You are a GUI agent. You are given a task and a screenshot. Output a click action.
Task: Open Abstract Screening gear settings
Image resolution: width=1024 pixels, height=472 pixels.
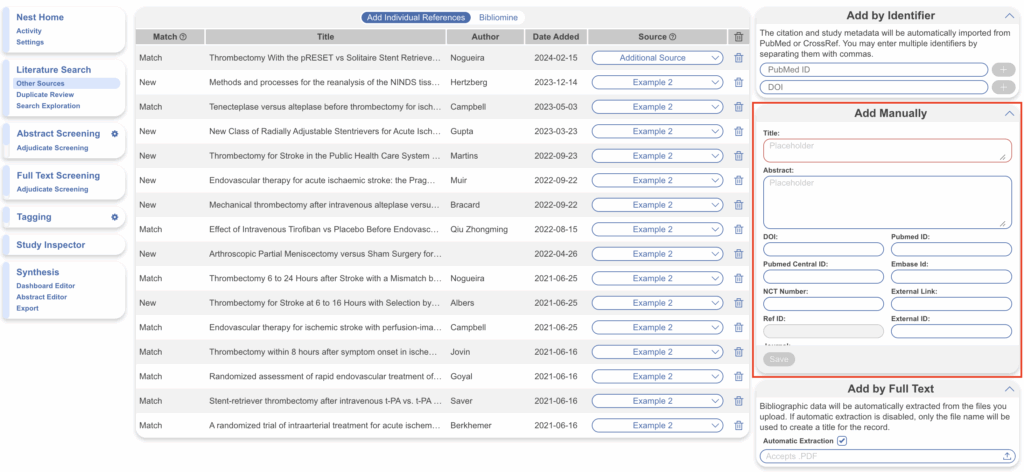[x=115, y=133]
